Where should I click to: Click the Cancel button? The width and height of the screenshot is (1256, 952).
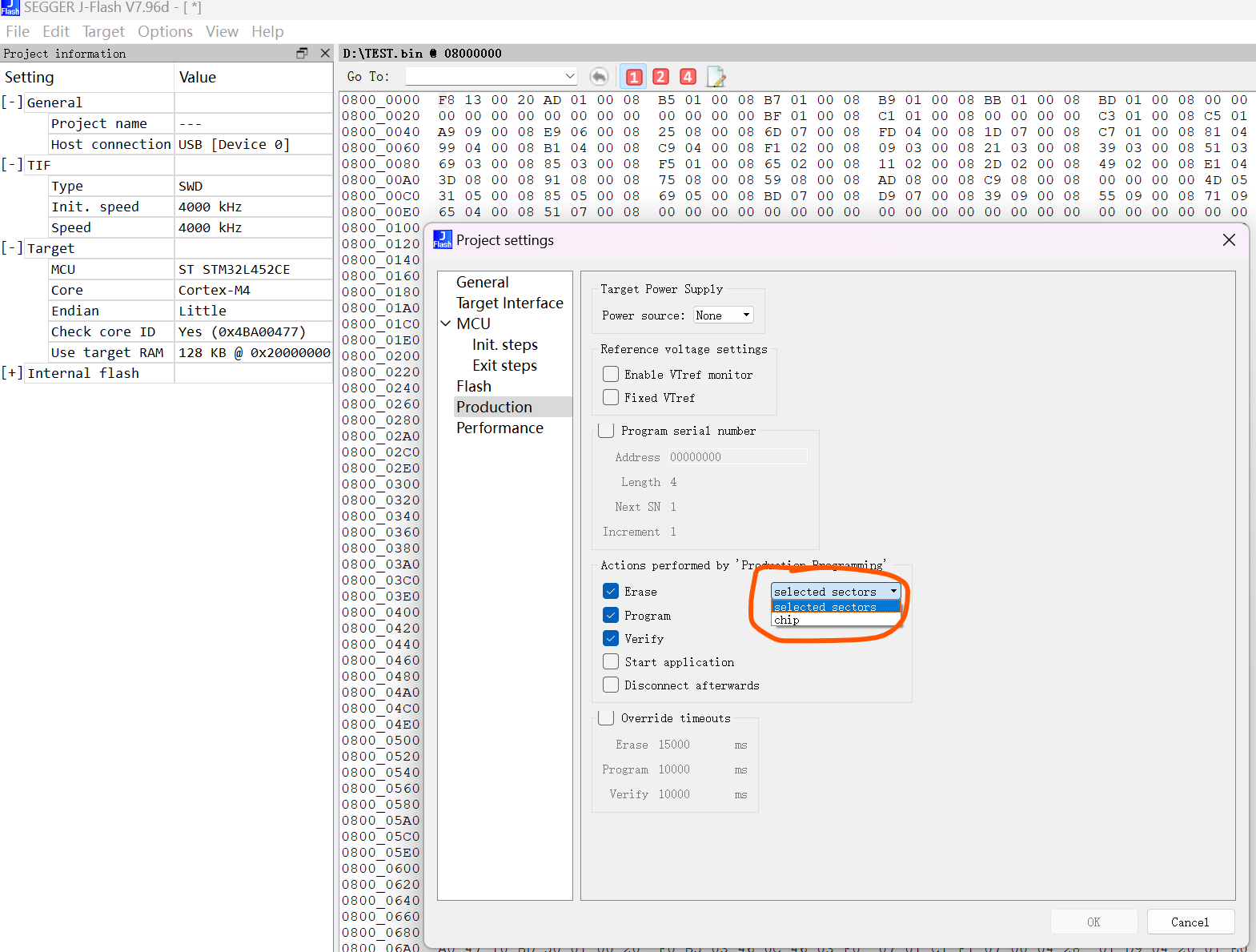(1190, 922)
